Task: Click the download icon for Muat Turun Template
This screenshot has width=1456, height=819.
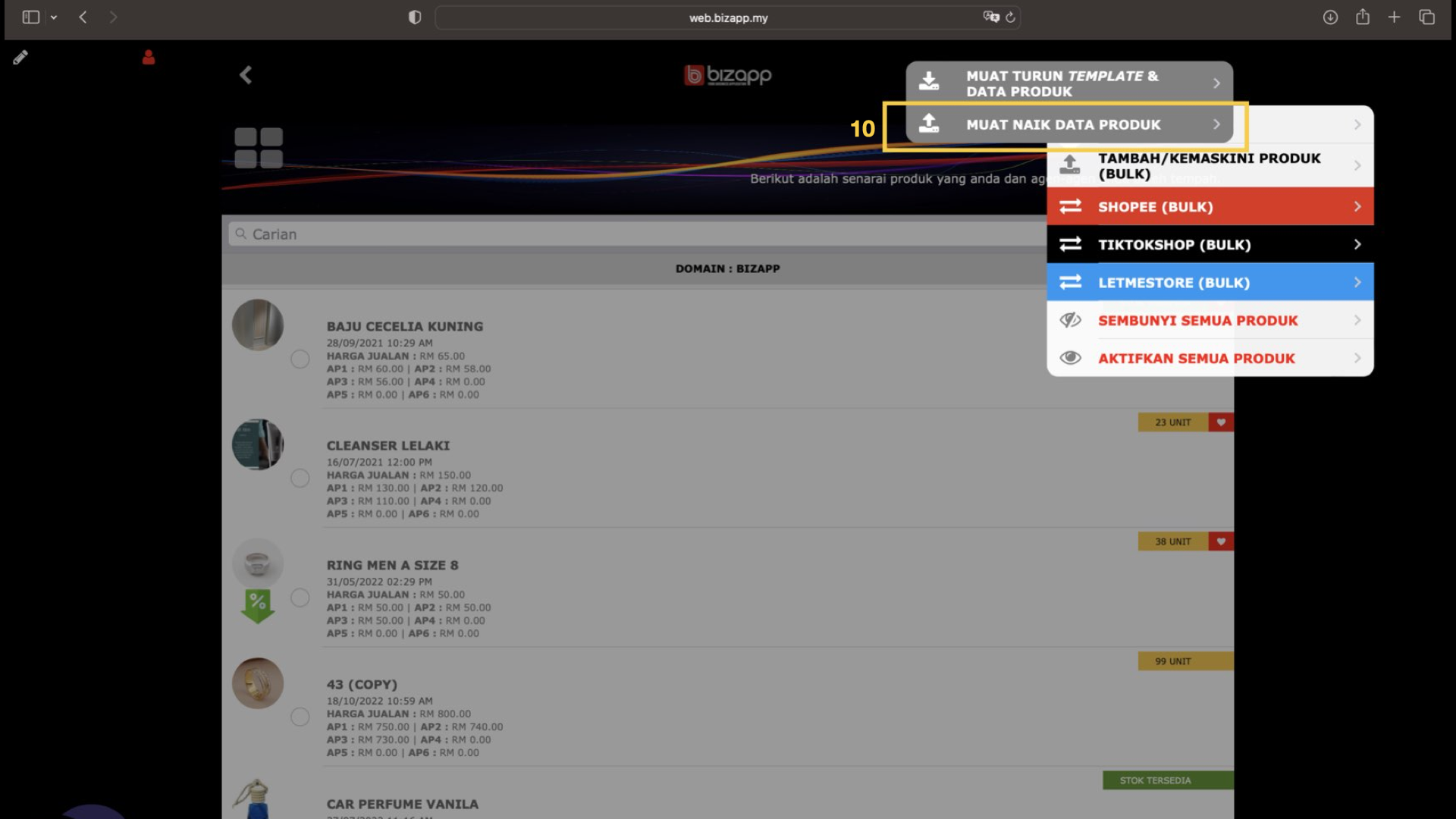Action: pos(929,81)
